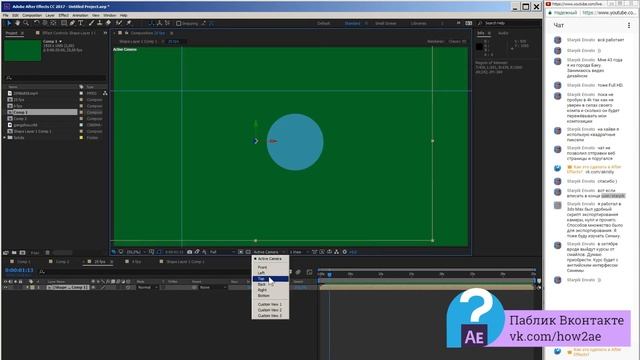Screen dimensions: 640x360
Task: Open the Animation menu
Action: tap(80, 15)
